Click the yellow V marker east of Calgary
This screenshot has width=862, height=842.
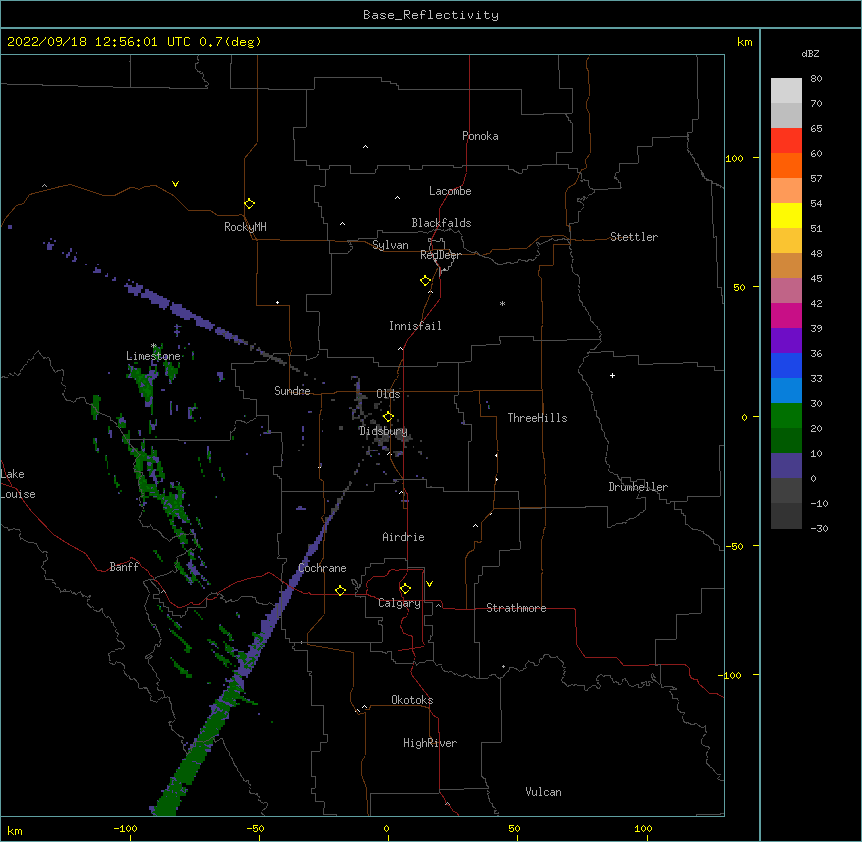click(429, 584)
